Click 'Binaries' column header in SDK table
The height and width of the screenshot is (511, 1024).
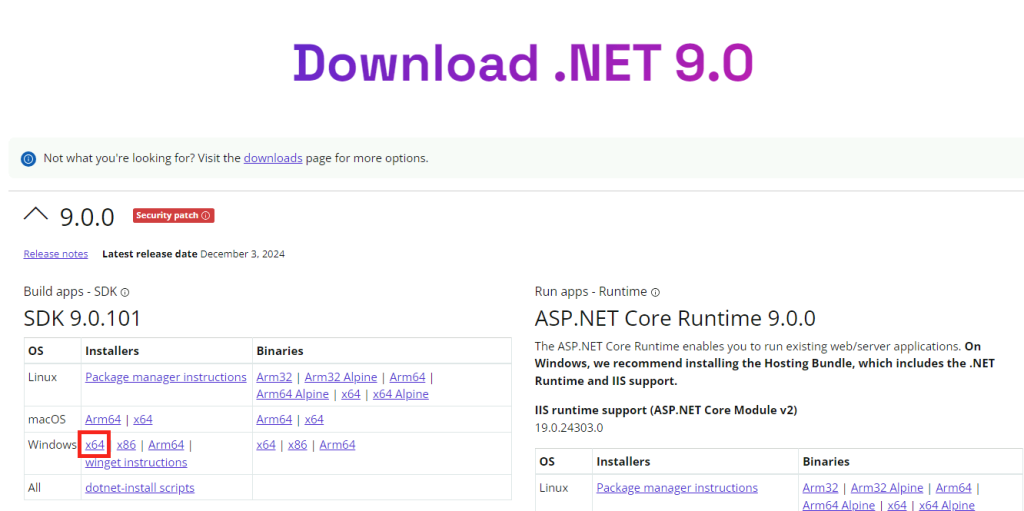[280, 351]
